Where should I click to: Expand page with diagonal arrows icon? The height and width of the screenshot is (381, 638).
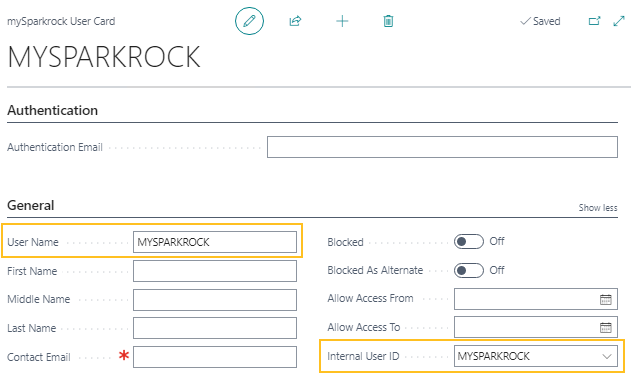coord(619,21)
